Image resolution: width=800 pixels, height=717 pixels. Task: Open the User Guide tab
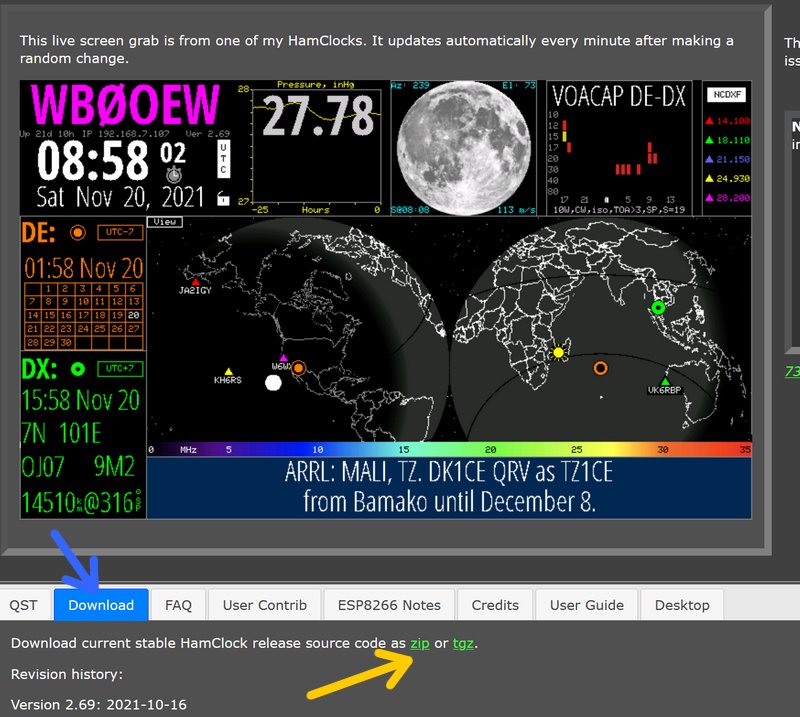click(587, 605)
